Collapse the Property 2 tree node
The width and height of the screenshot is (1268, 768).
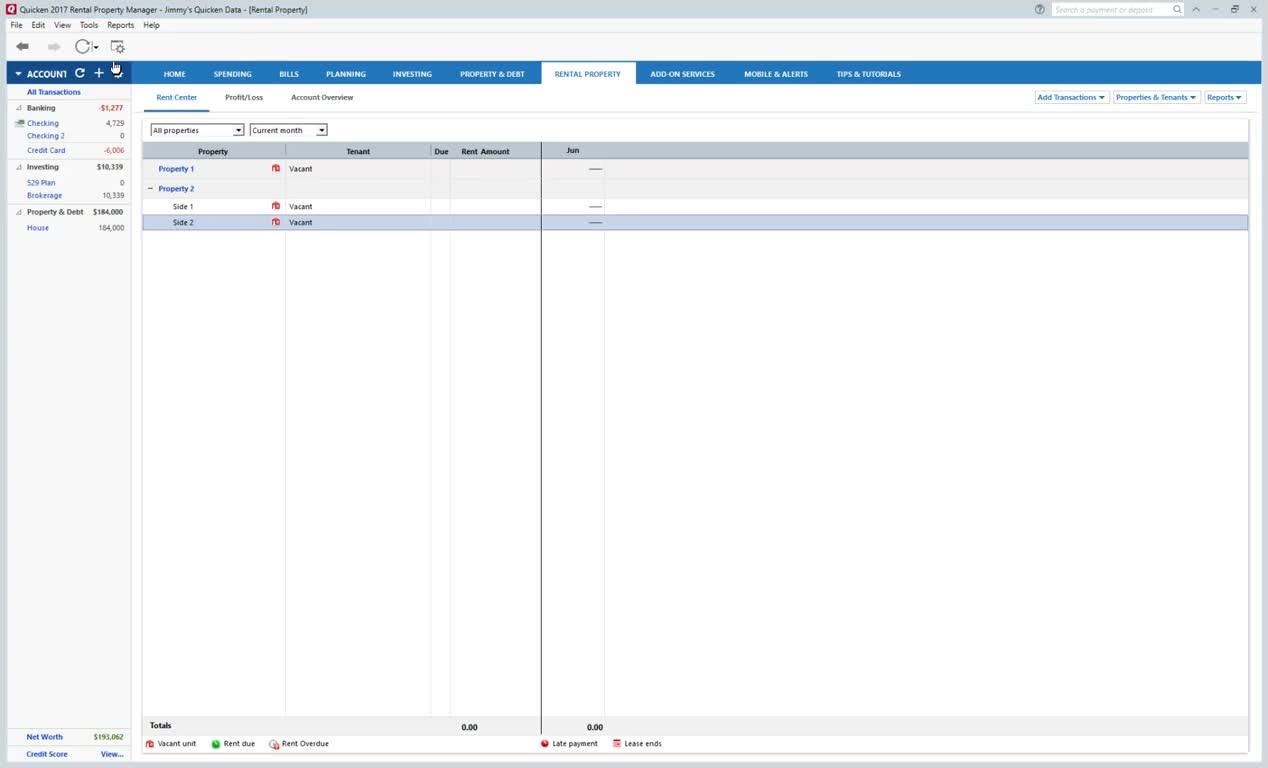point(151,189)
